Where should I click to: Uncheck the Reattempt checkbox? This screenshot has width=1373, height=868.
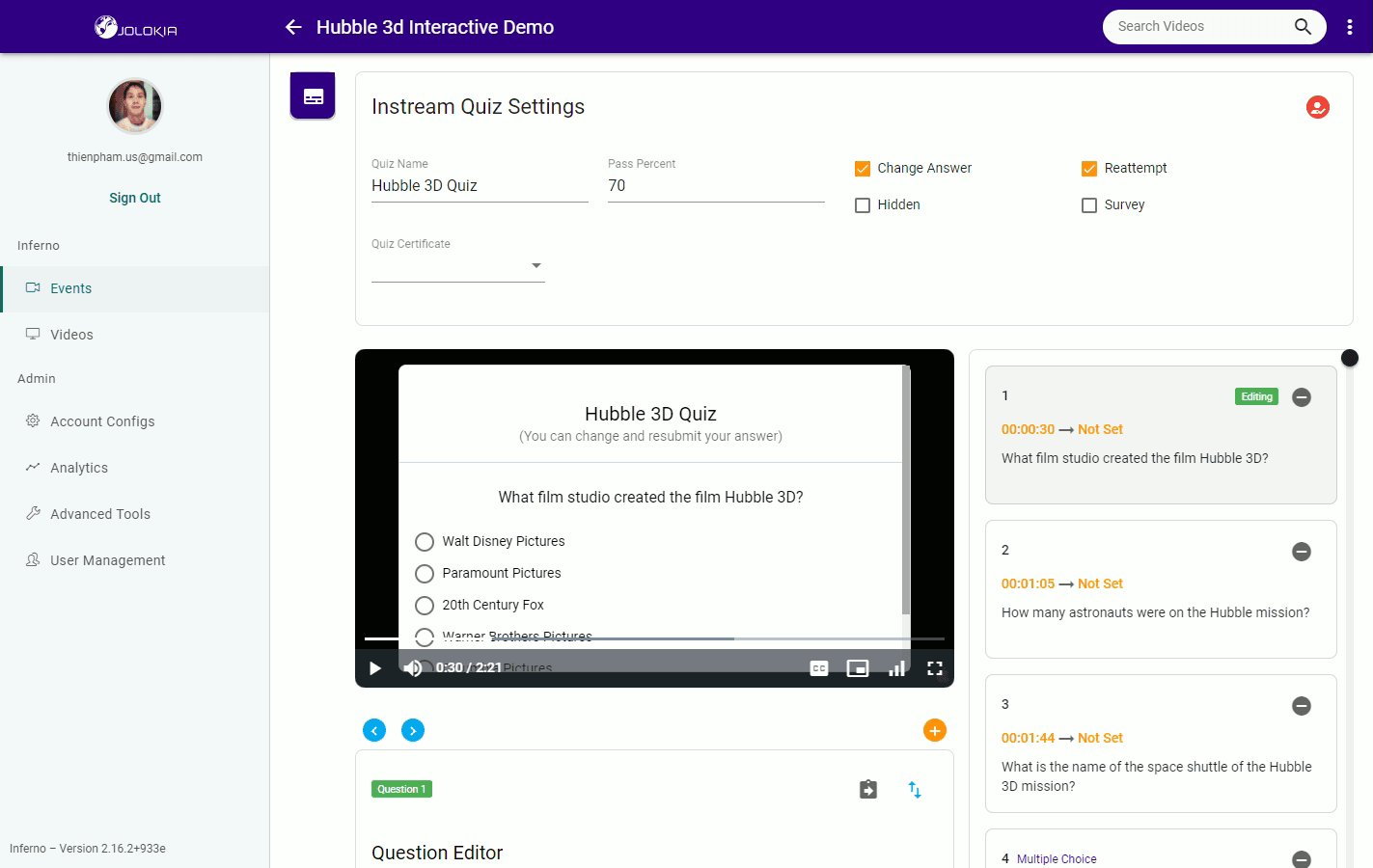(1089, 169)
